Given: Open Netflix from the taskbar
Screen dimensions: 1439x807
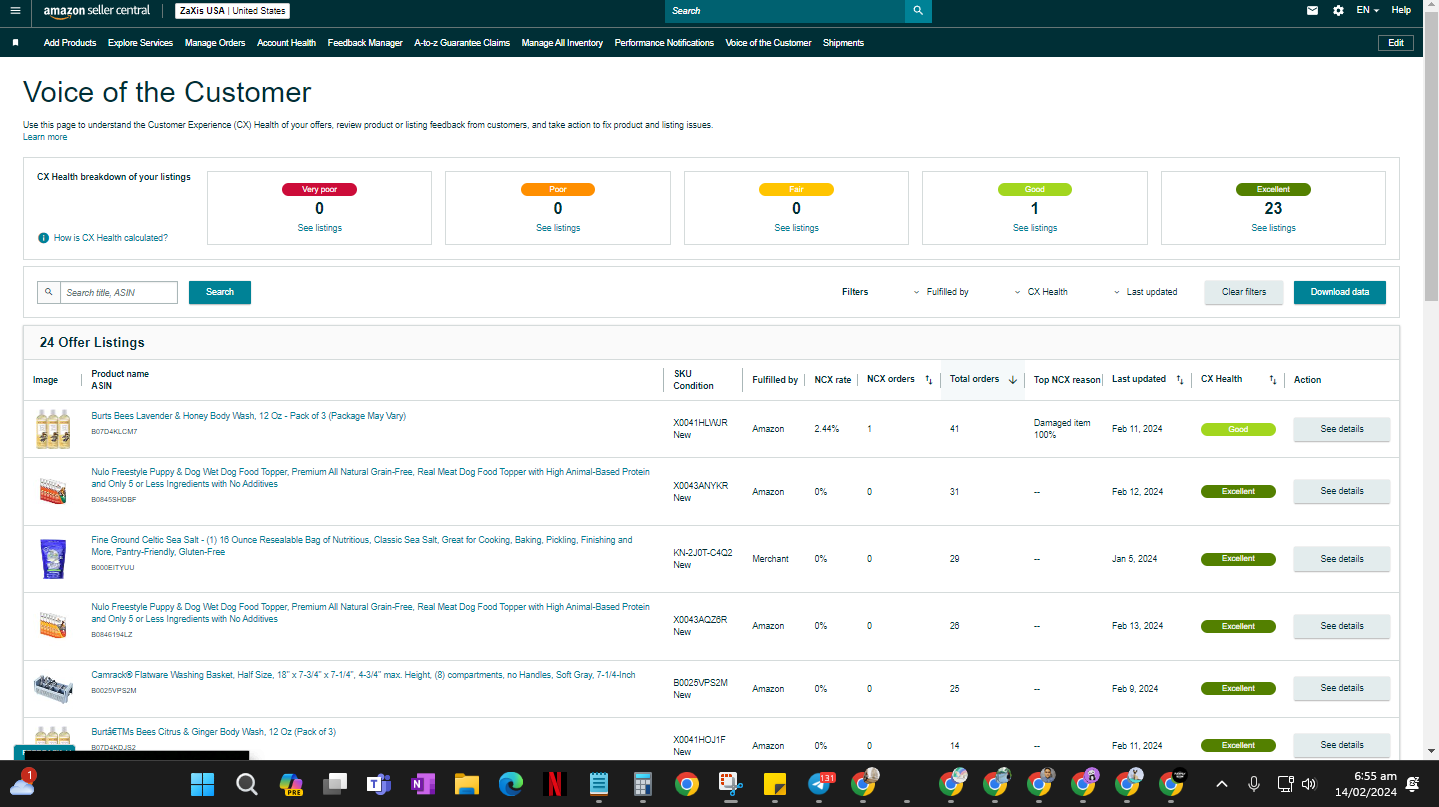Looking at the screenshot, I should [x=555, y=784].
